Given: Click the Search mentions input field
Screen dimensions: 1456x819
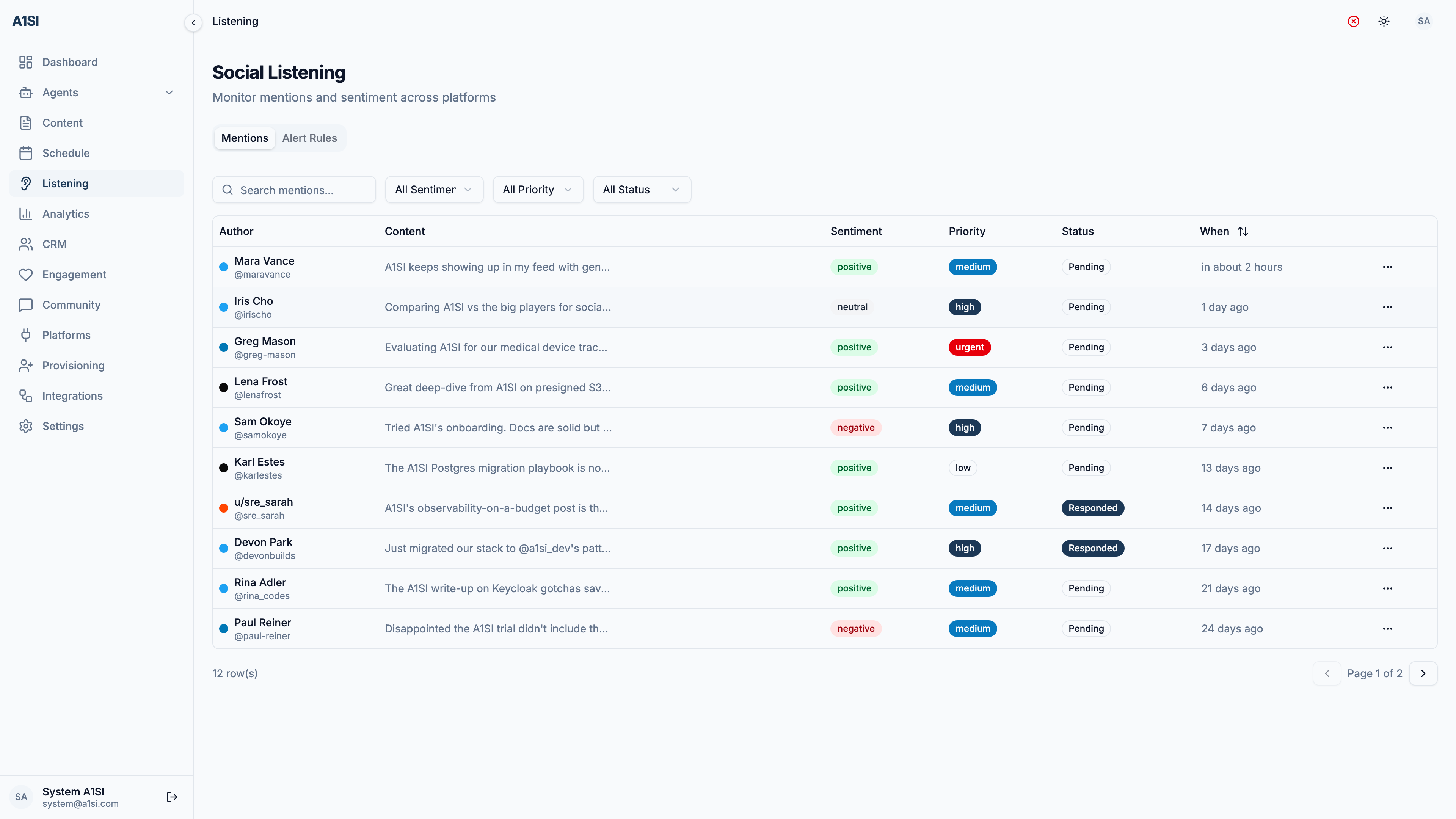Looking at the screenshot, I should pos(294,189).
